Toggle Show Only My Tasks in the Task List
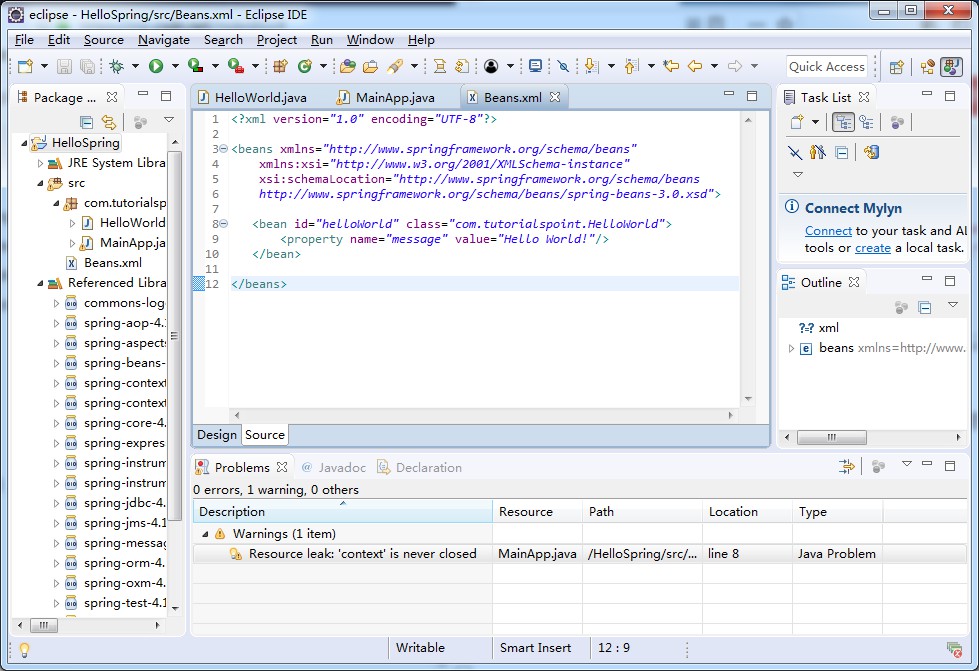This screenshot has width=979, height=671. pyautogui.click(x=817, y=152)
